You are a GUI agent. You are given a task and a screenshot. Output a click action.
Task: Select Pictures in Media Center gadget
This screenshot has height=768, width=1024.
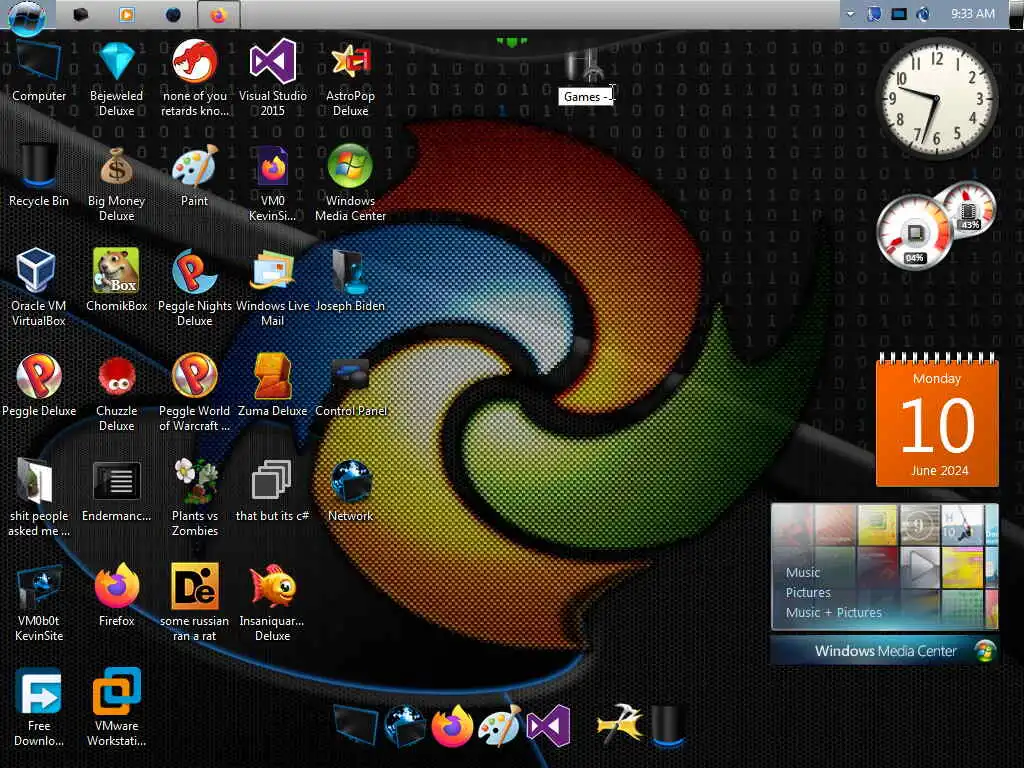pyautogui.click(x=808, y=592)
